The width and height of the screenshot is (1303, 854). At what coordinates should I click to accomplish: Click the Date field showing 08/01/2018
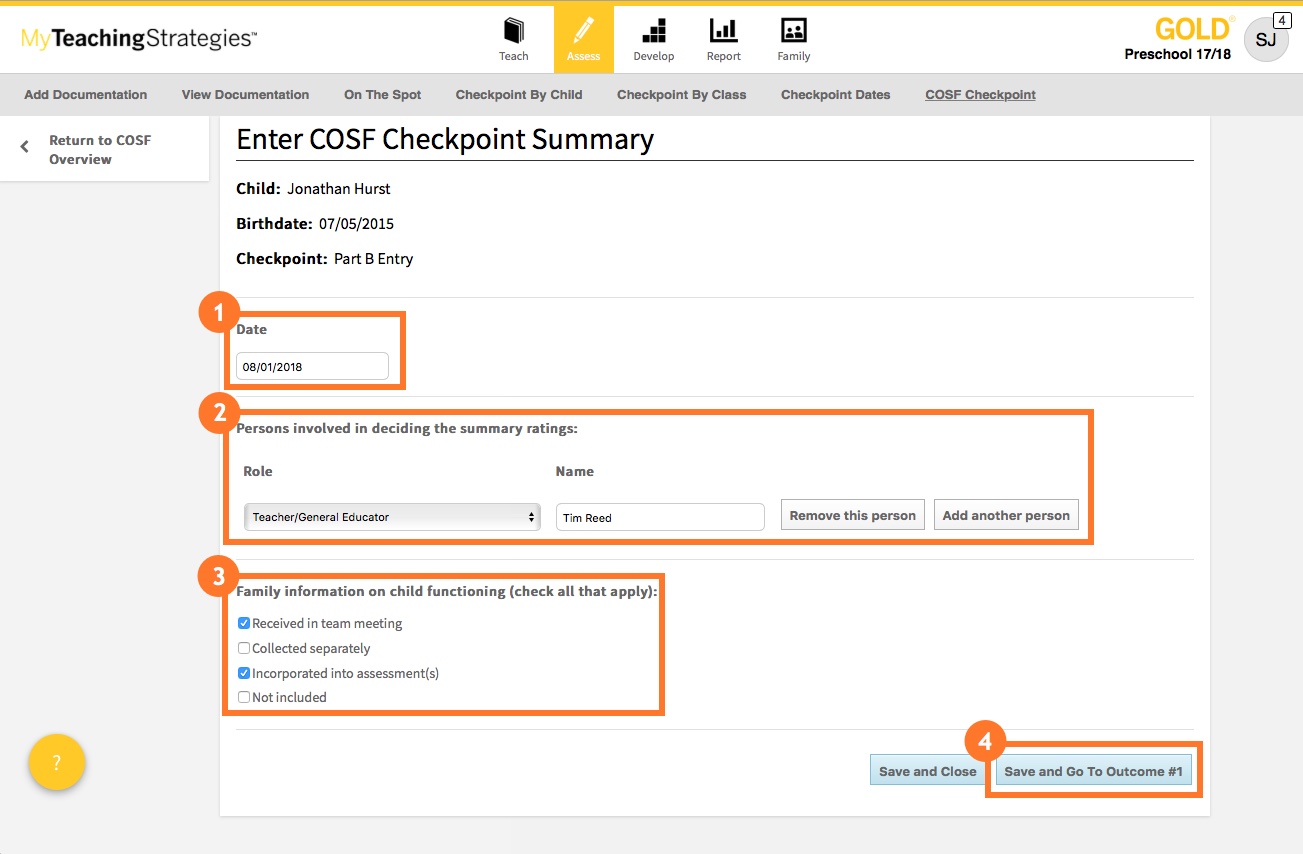click(312, 367)
